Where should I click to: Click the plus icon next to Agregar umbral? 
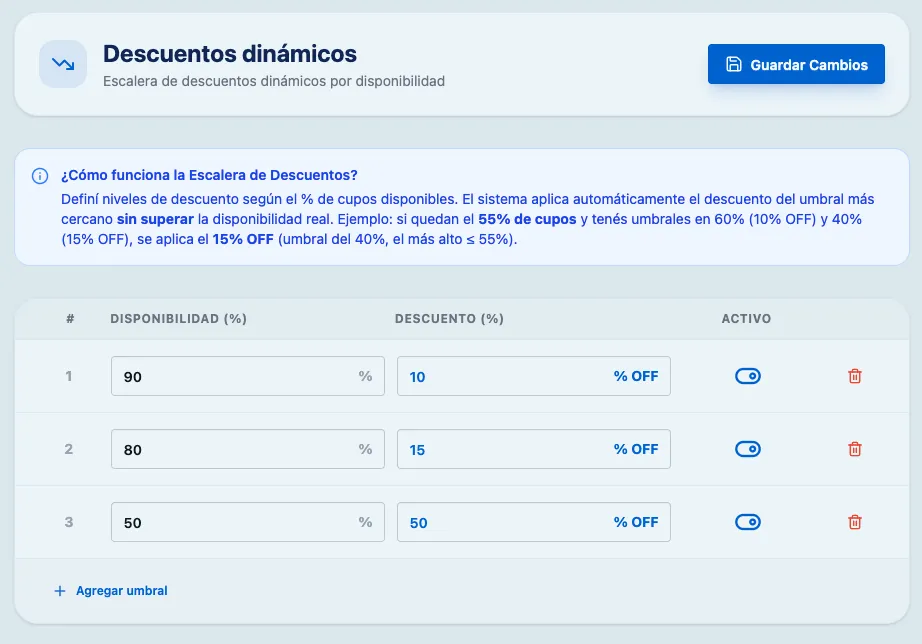59,590
